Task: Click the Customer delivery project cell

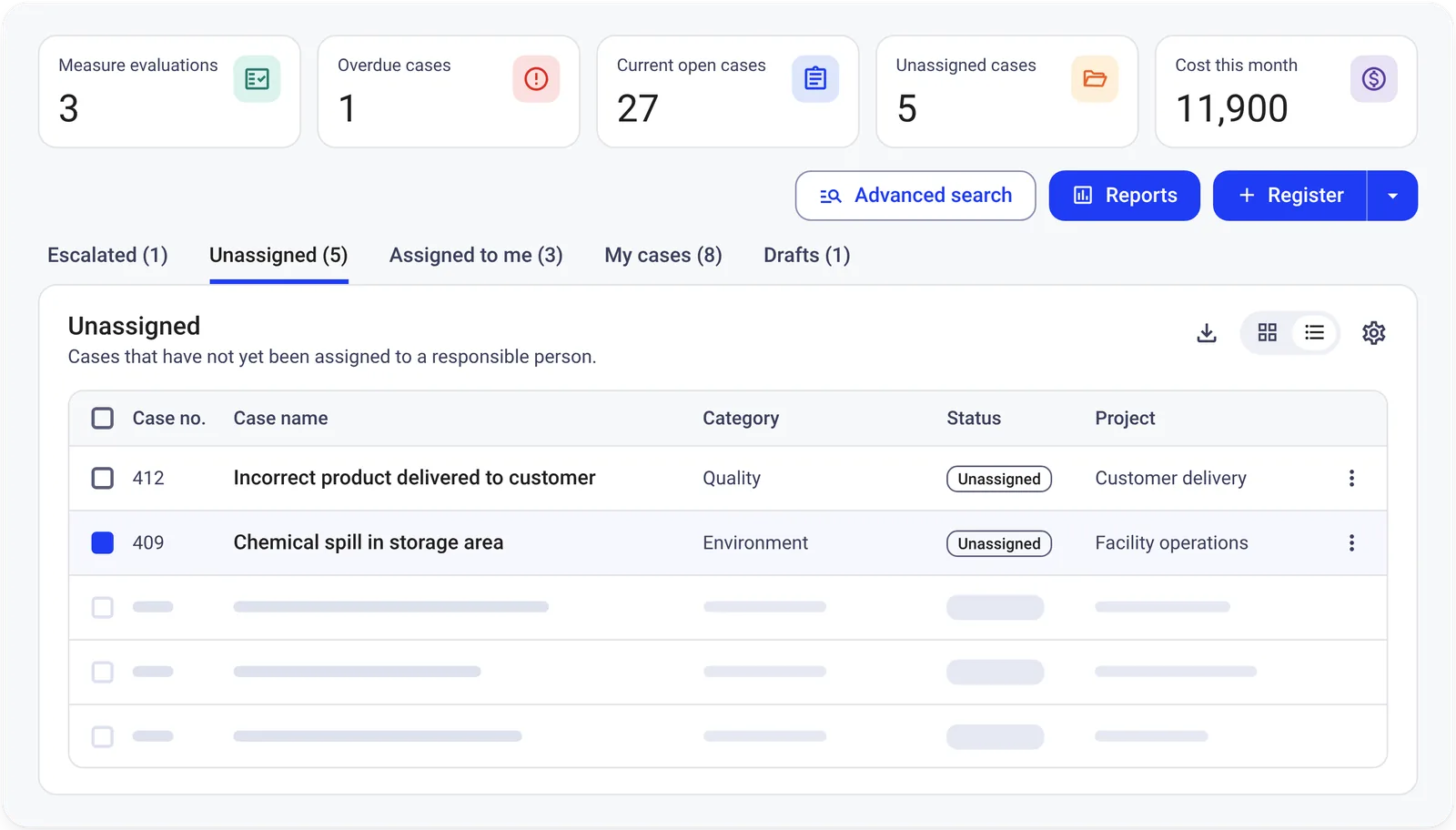Action: (1170, 478)
